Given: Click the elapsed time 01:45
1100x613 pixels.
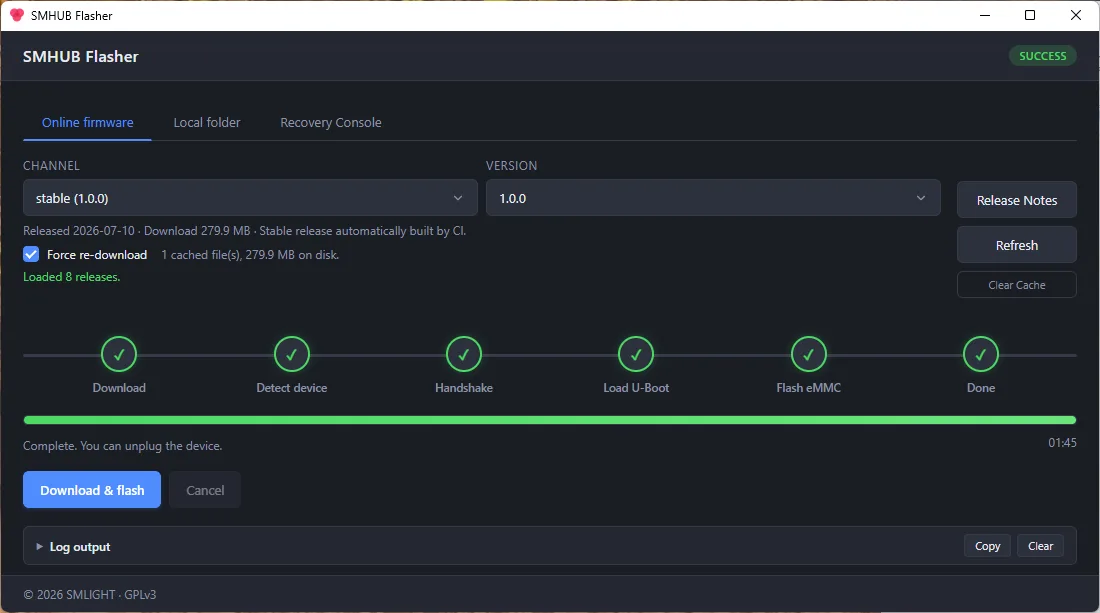Looking at the screenshot, I should (x=1062, y=443).
